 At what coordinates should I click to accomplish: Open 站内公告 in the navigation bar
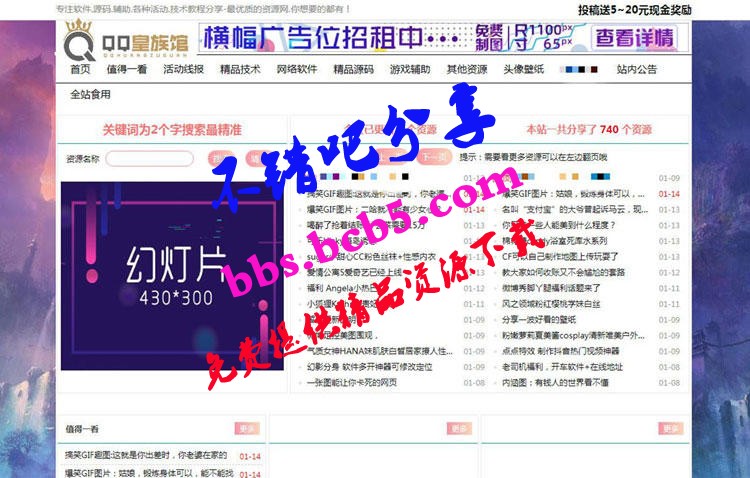pos(637,69)
